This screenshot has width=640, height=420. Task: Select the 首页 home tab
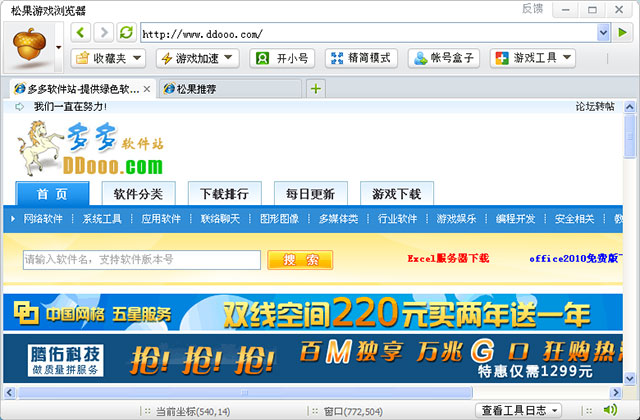[x=52, y=193]
